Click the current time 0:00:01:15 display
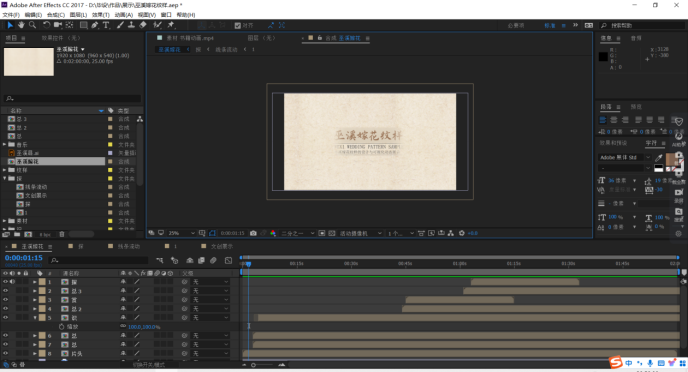 coord(24,258)
